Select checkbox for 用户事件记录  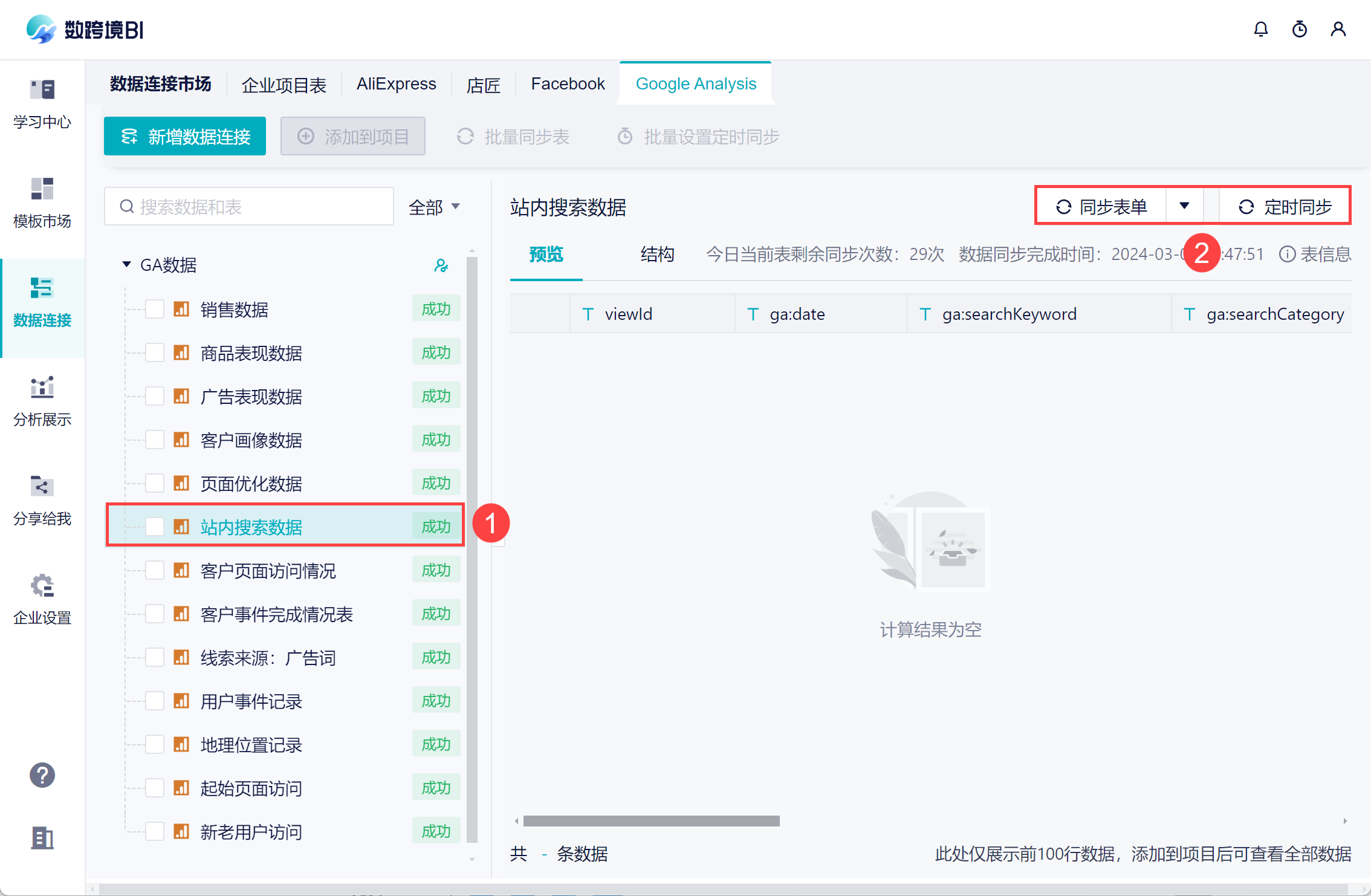(x=155, y=701)
